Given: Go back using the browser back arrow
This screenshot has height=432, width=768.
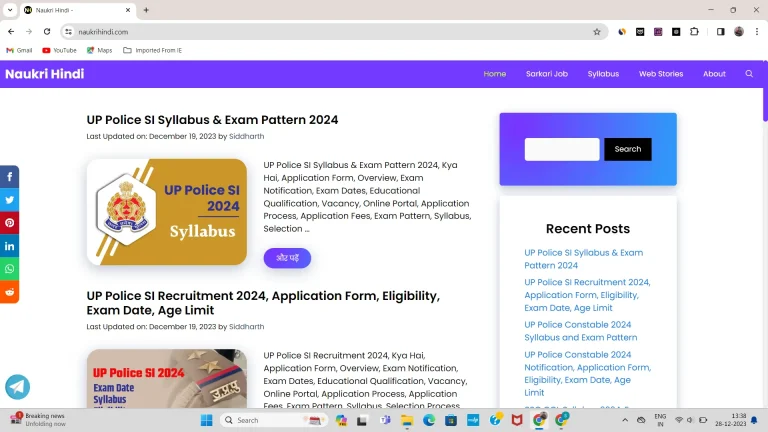Looking at the screenshot, I should [x=11, y=32].
